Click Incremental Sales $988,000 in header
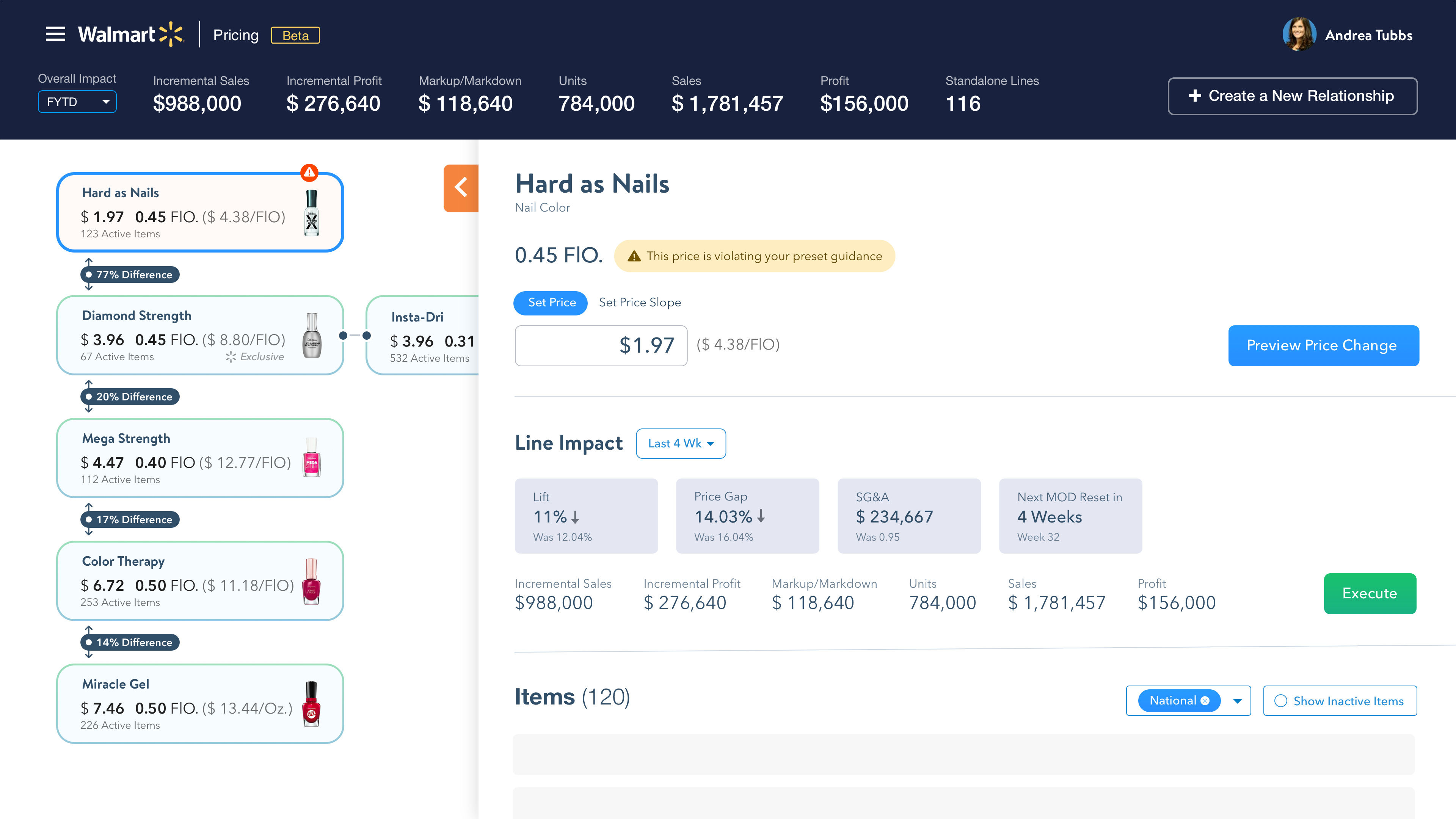This screenshot has width=1456, height=819. (201, 94)
